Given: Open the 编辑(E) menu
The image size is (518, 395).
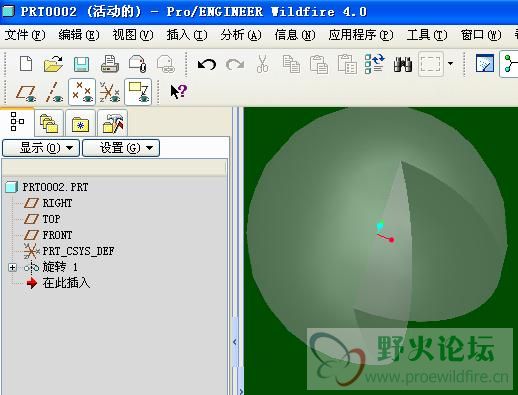Looking at the screenshot, I should pyautogui.click(x=79, y=35).
